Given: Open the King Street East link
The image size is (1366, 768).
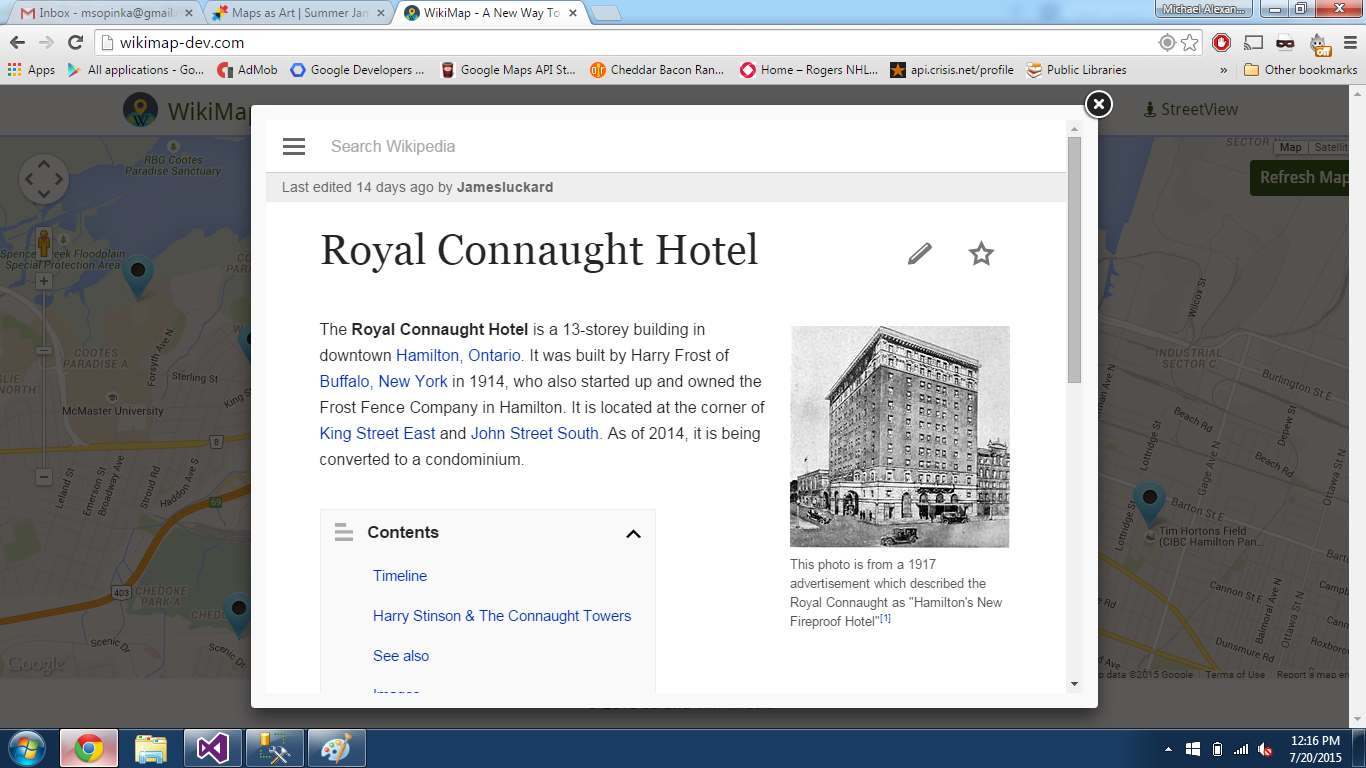Looking at the screenshot, I should [x=377, y=433].
